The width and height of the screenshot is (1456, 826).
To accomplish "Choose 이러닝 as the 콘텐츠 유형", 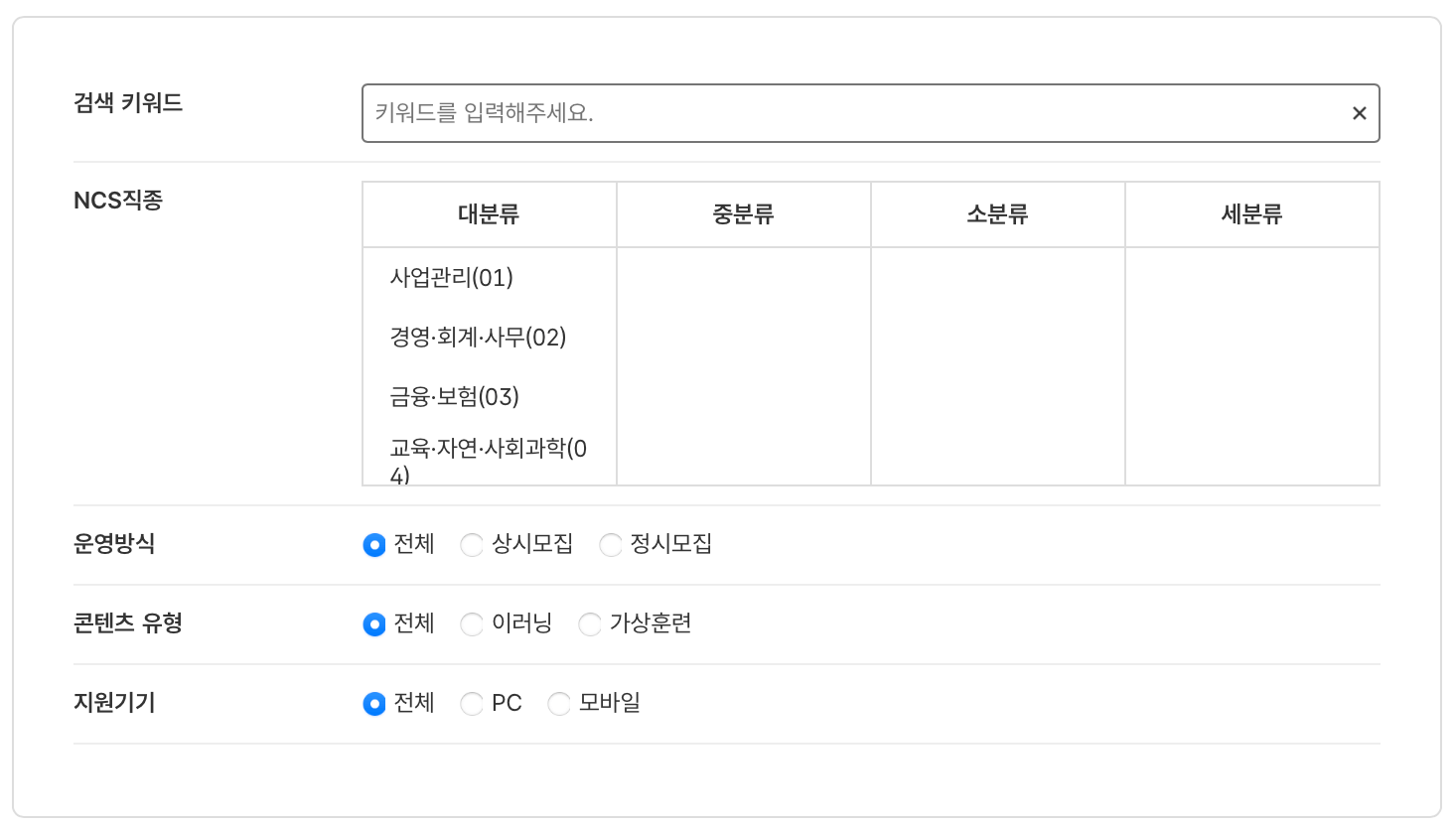I will tap(471, 623).
